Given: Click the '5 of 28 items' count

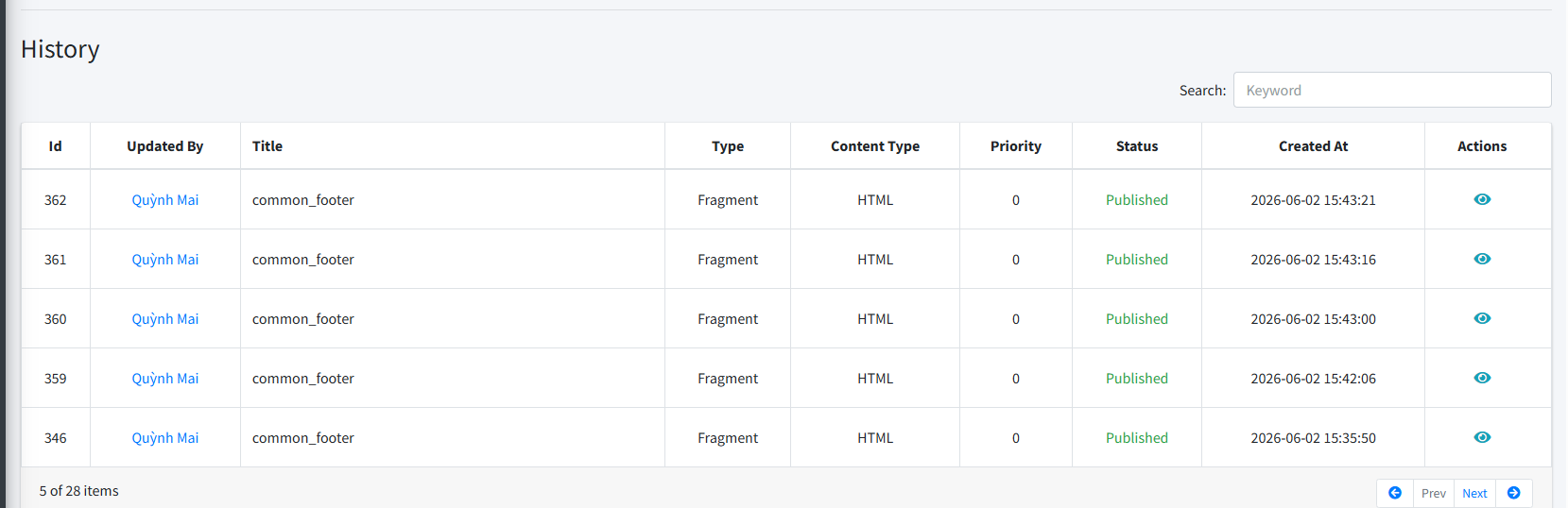Looking at the screenshot, I should pyautogui.click(x=79, y=491).
